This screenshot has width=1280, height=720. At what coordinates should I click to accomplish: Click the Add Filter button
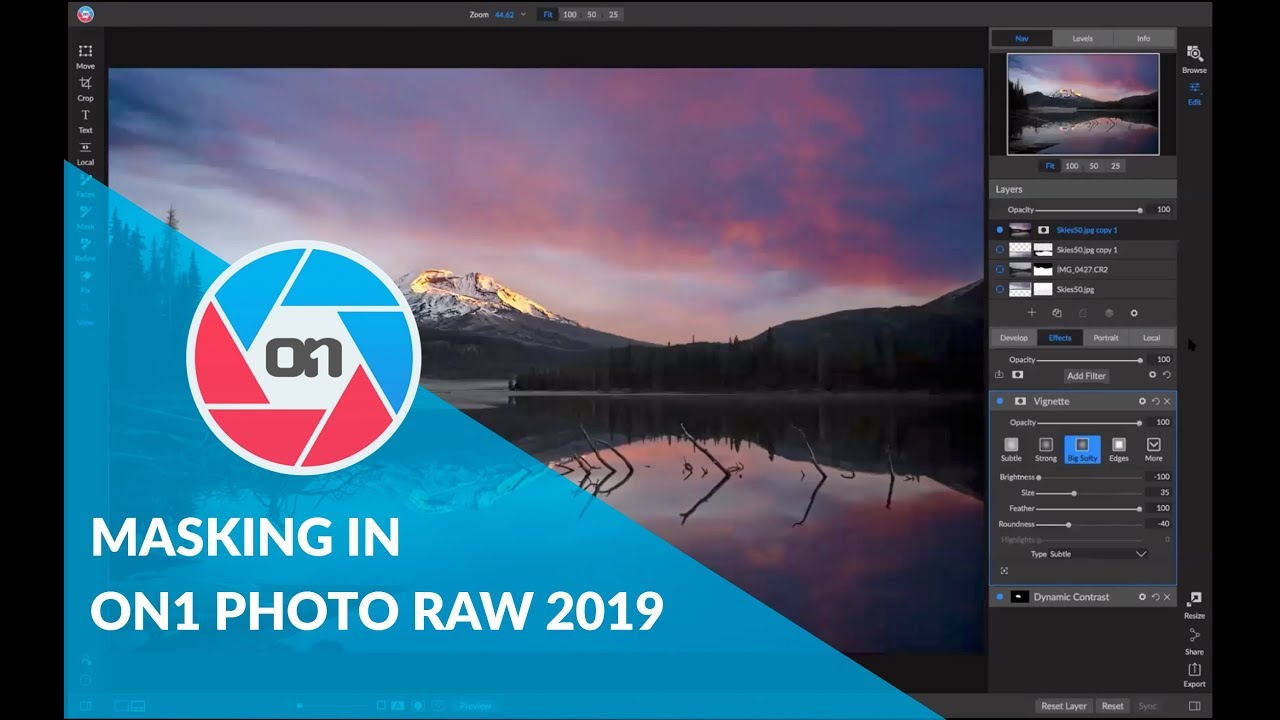(x=1086, y=376)
